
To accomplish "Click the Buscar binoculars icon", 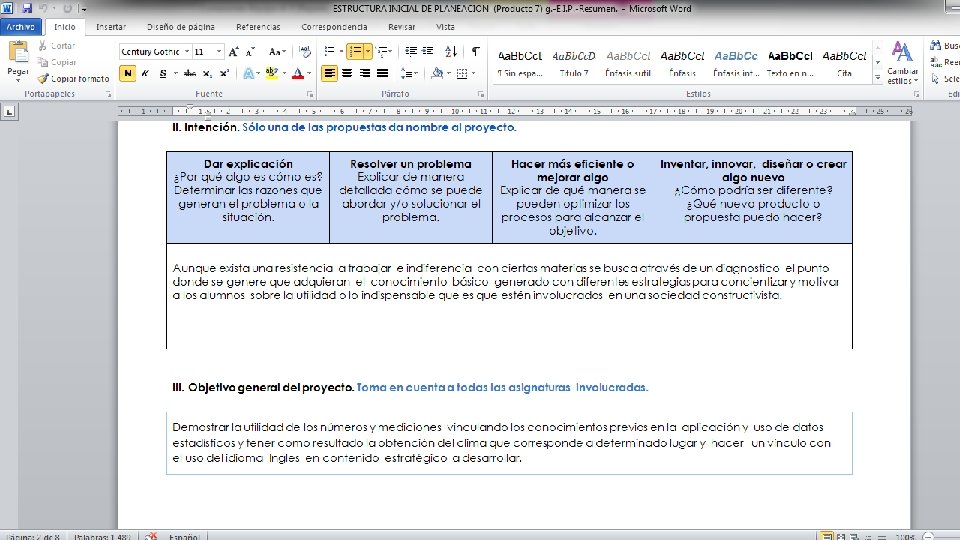I will [936, 45].
